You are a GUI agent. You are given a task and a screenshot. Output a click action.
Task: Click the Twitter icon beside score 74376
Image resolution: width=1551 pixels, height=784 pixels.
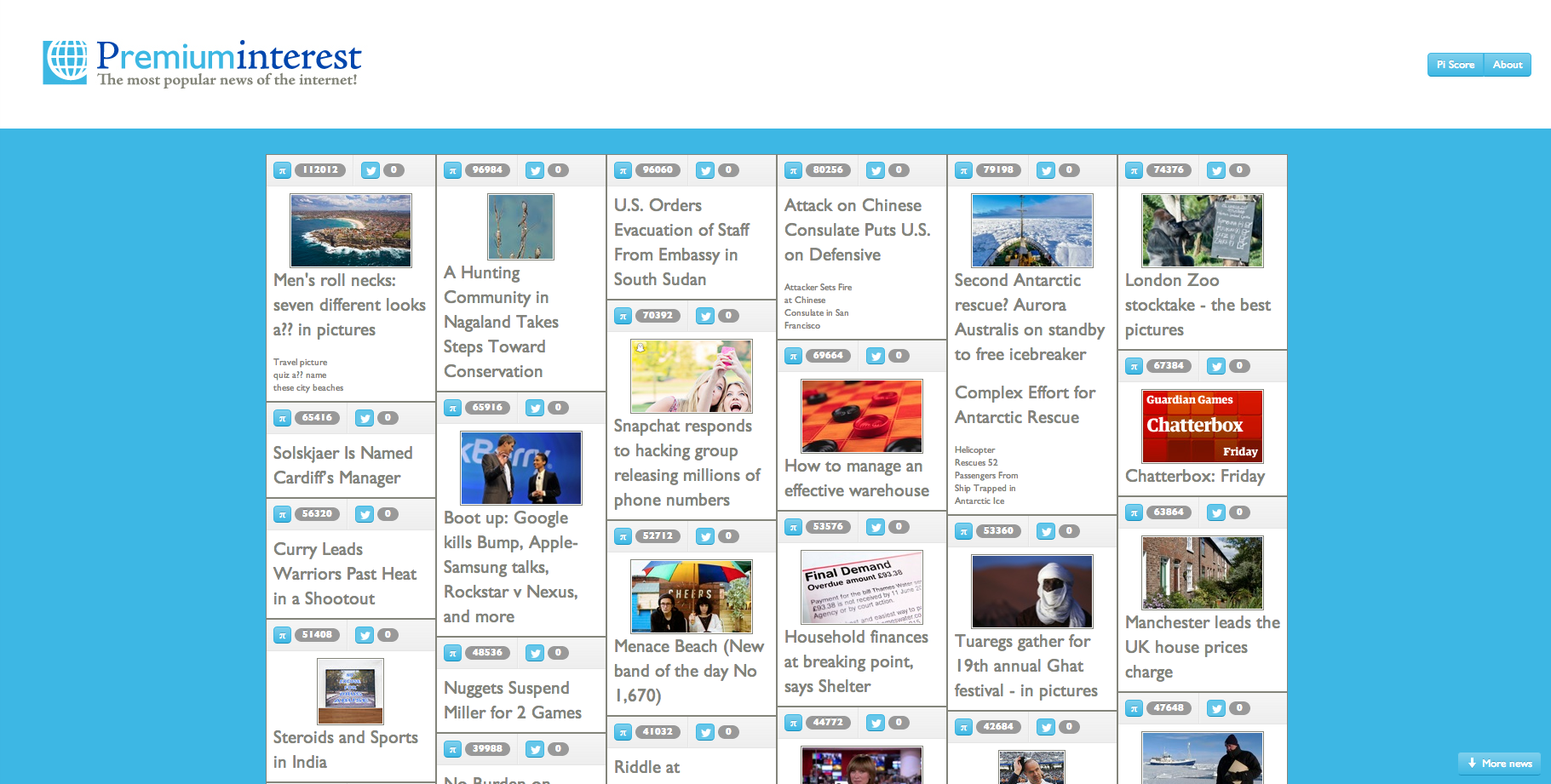1216,170
